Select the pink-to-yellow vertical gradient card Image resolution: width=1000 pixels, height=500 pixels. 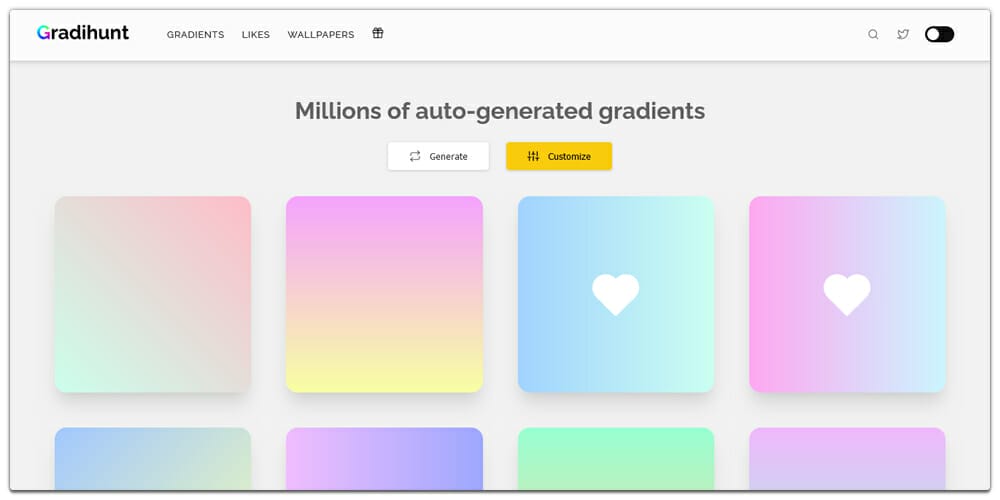click(x=384, y=294)
